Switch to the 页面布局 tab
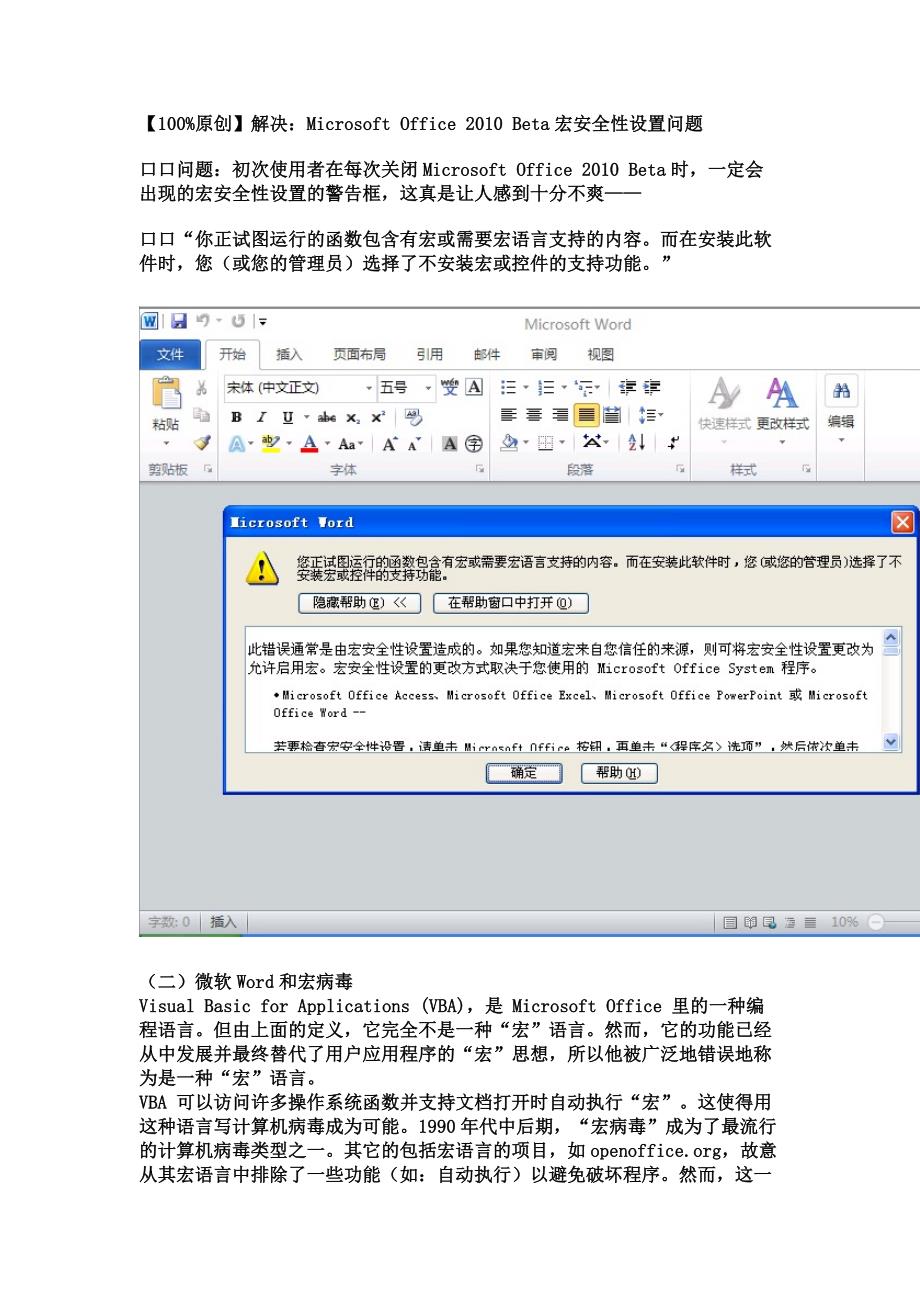Viewport: 920px width, 1302px height. [x=359, y=355]
